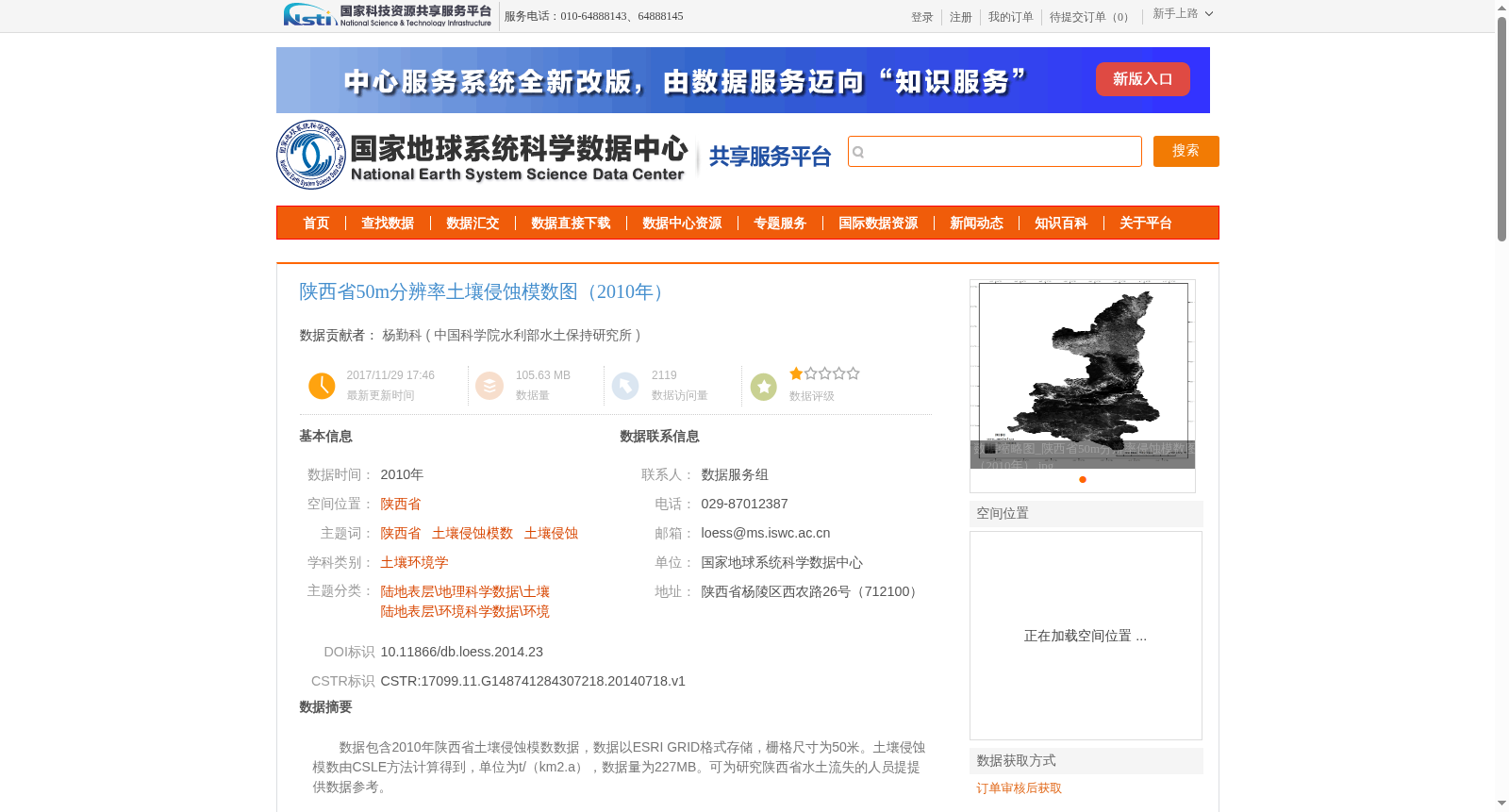
Task: Open the 国际数据资源 menu
Action: tap(878, 224)
